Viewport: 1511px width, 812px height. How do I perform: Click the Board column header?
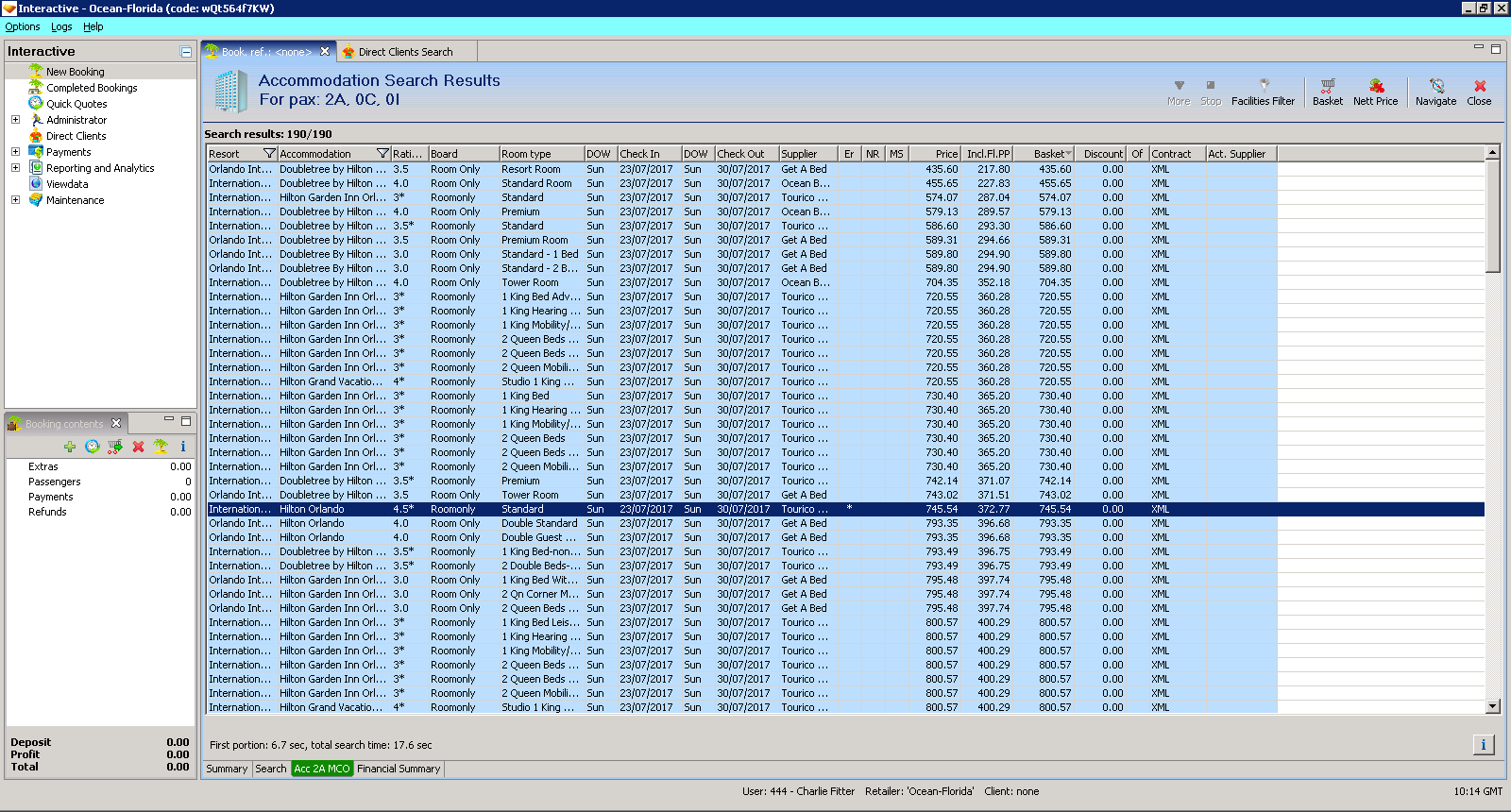tap(464, 154)
